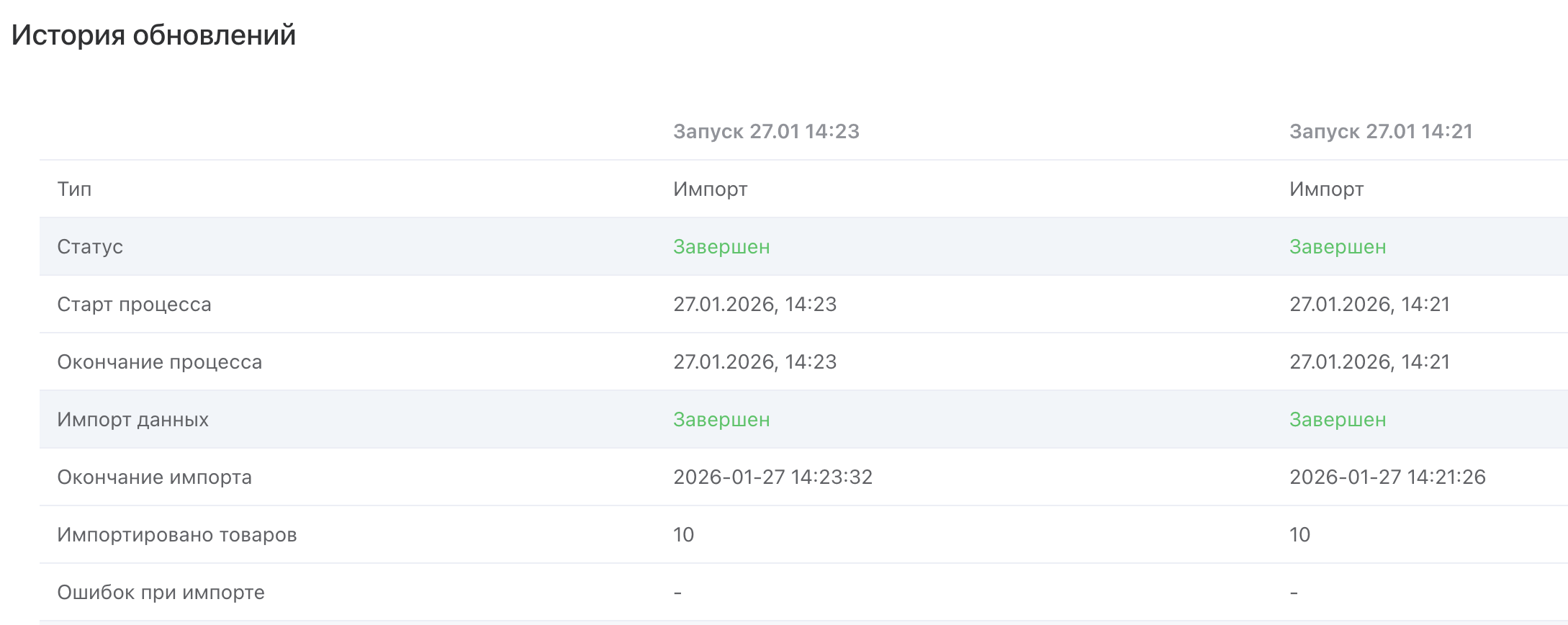Click the "История обновлений" page heading

pos(153,35)
